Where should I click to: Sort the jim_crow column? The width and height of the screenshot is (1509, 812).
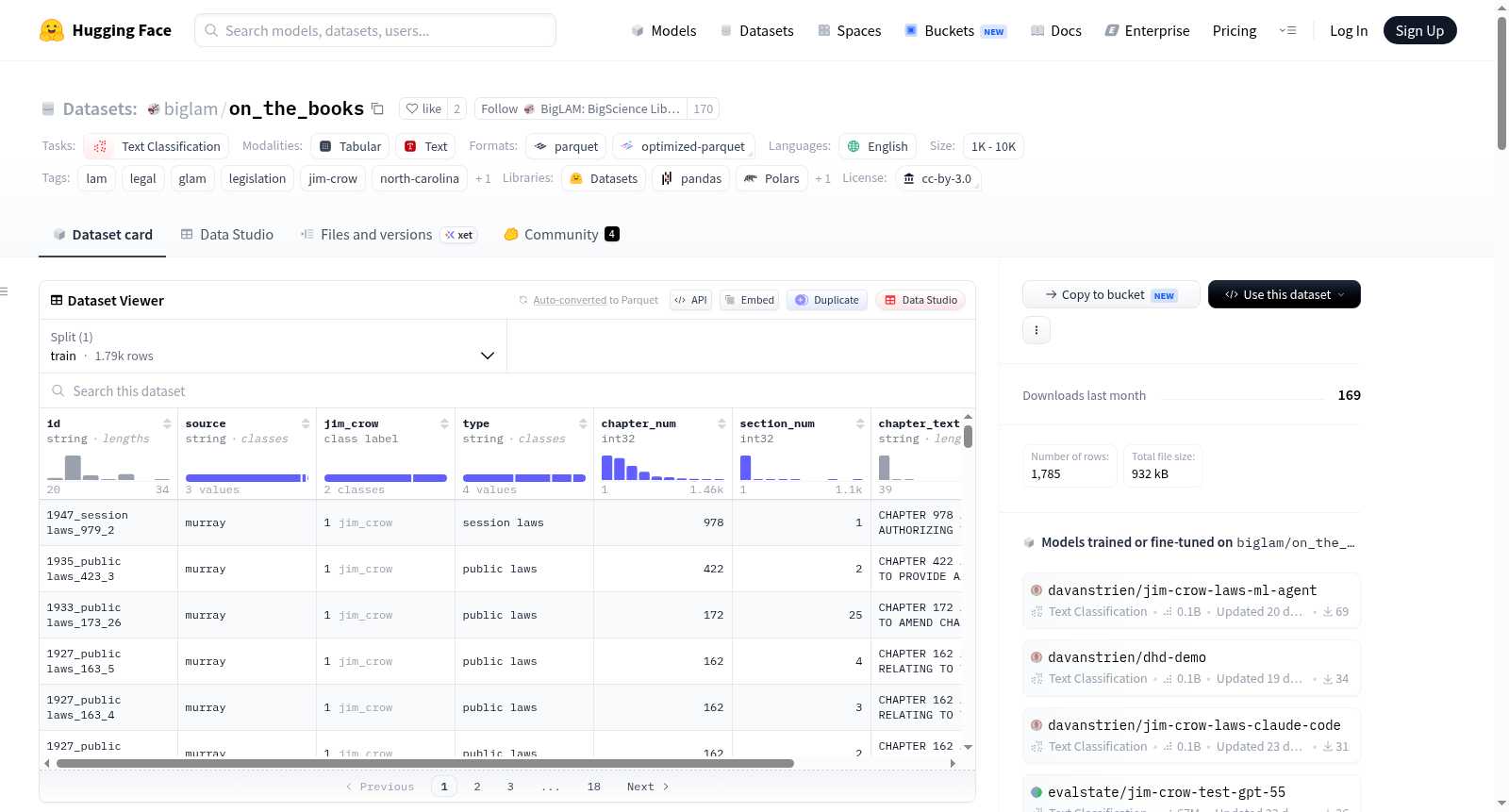444,423
